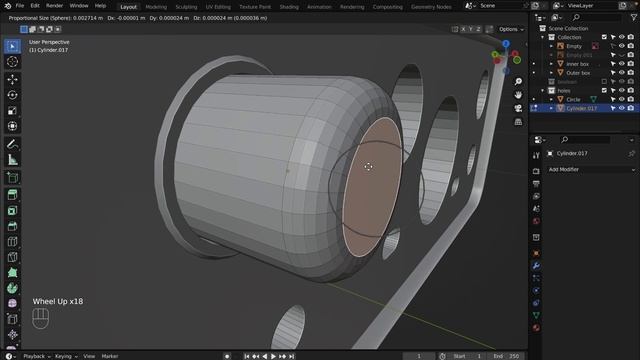Expand the Cylinder.017 tree item
The image size is (640, 360).
(x=551, y=108)
